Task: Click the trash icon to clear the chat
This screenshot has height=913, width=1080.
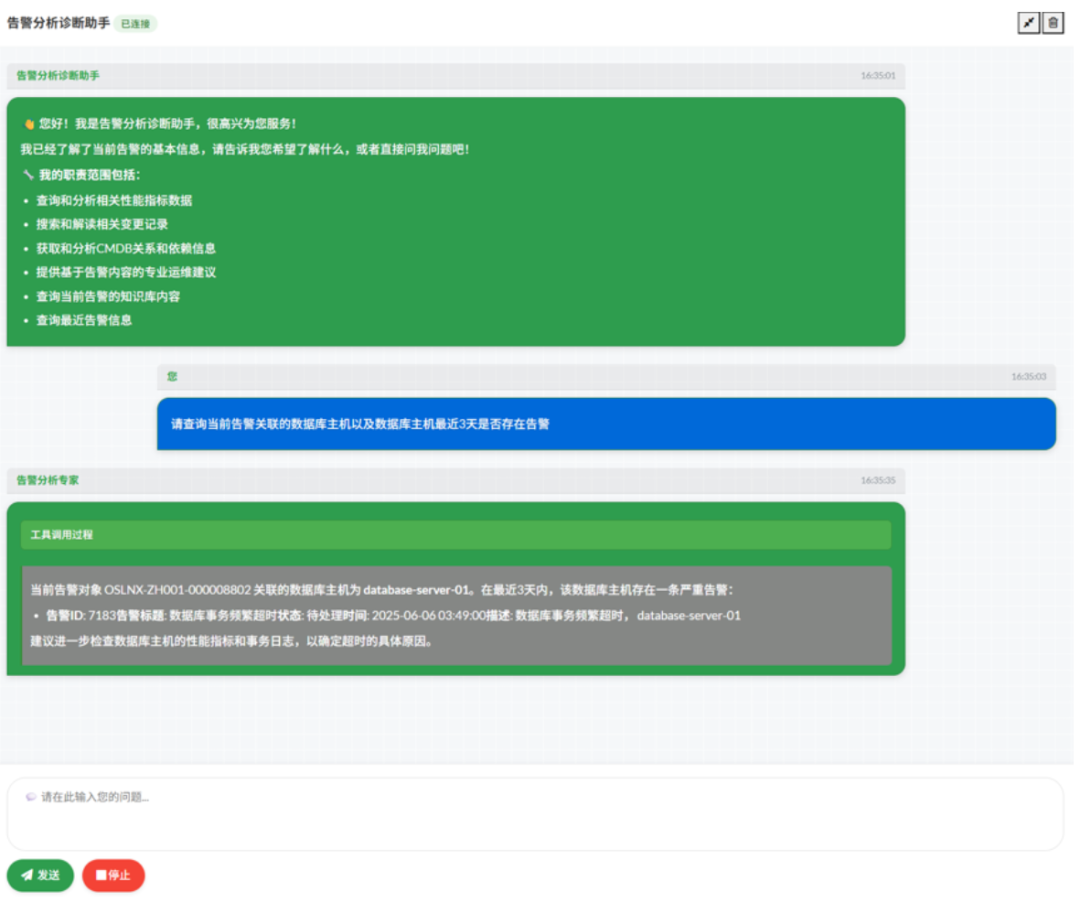Action: [x=1053, y=23]
